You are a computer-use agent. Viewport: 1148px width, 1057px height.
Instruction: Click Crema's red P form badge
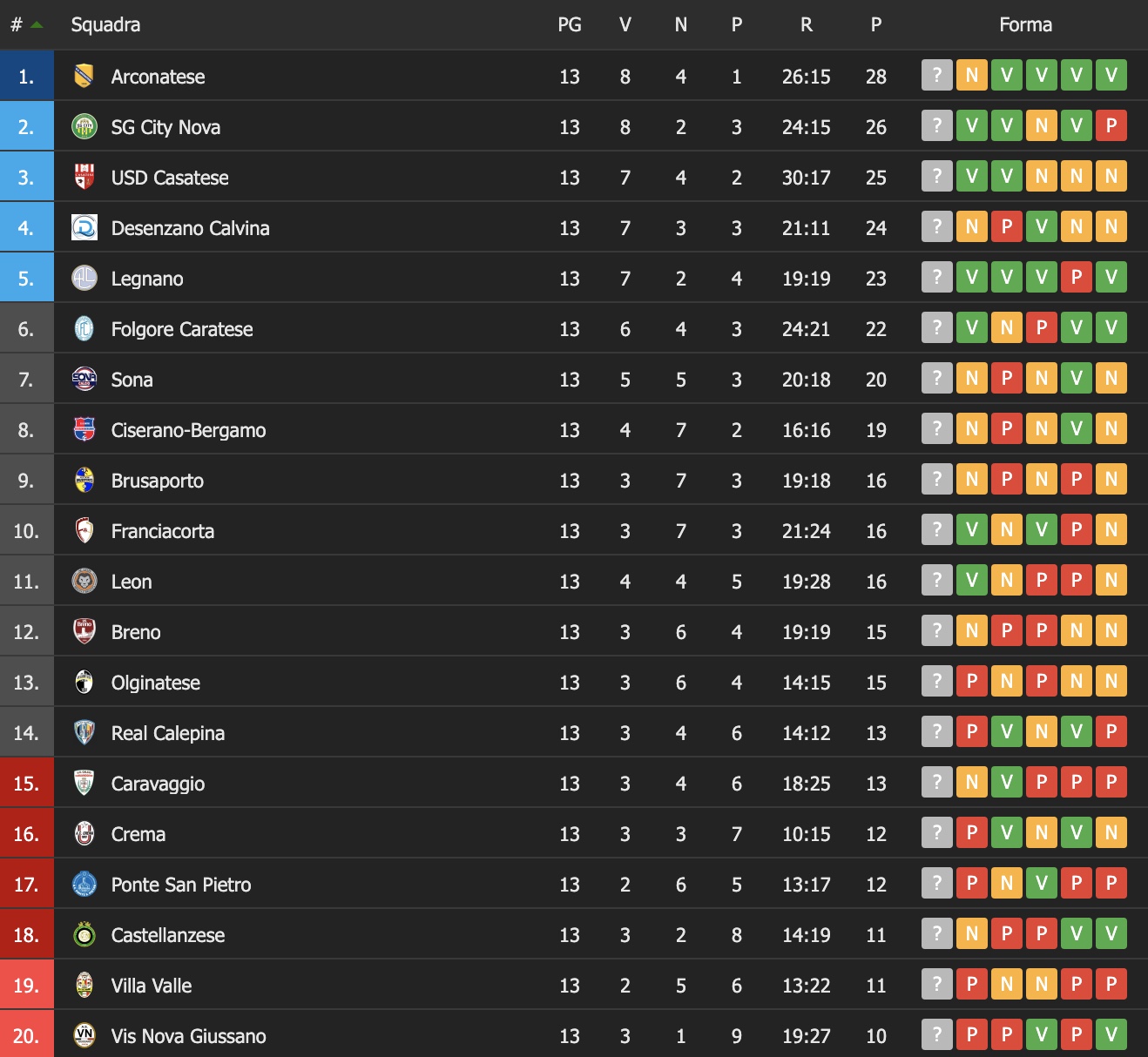[x=972, y=833]
